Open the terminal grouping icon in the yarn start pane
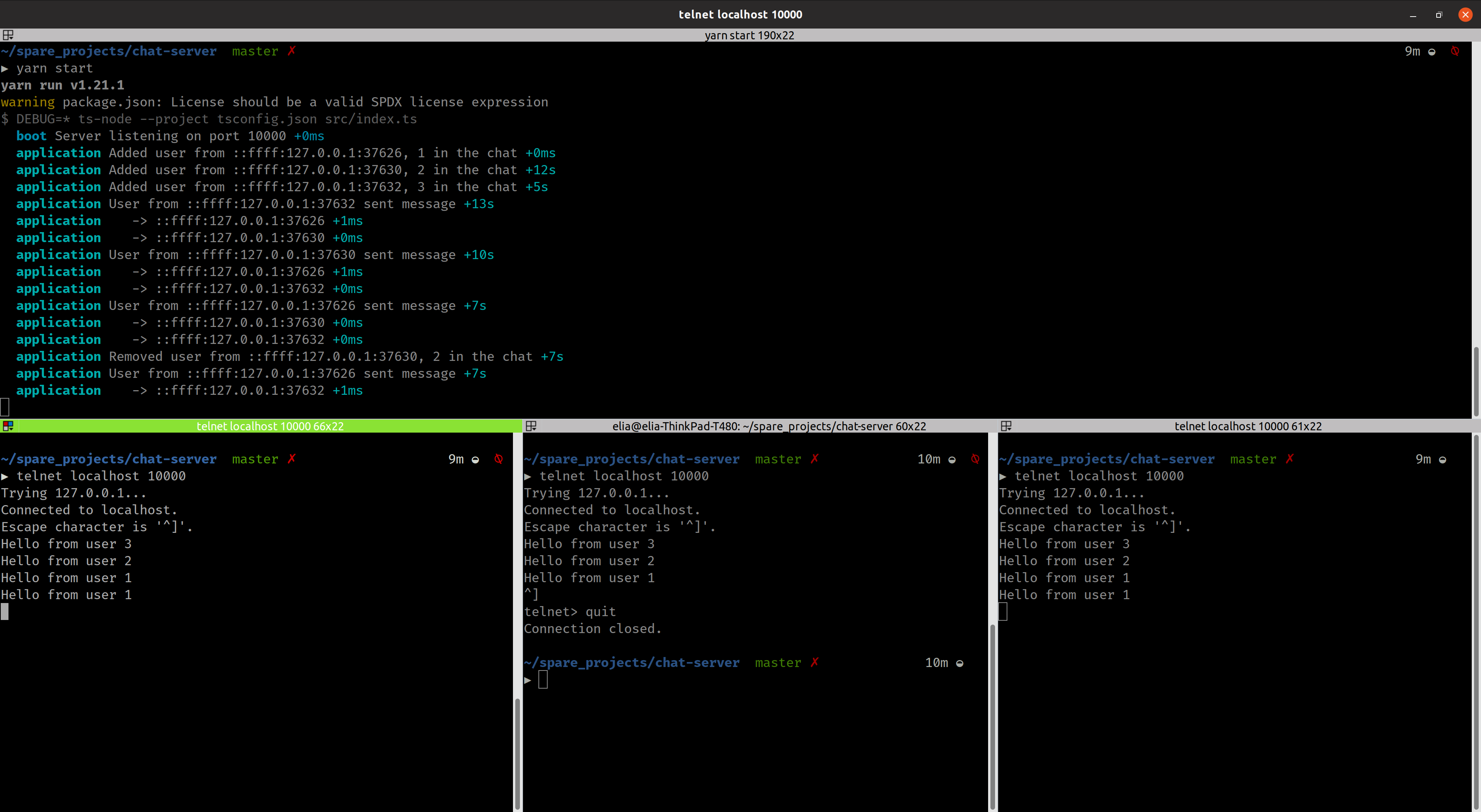Image resolution: width=1481 pixels, height=812 pixels. point(7,35)
